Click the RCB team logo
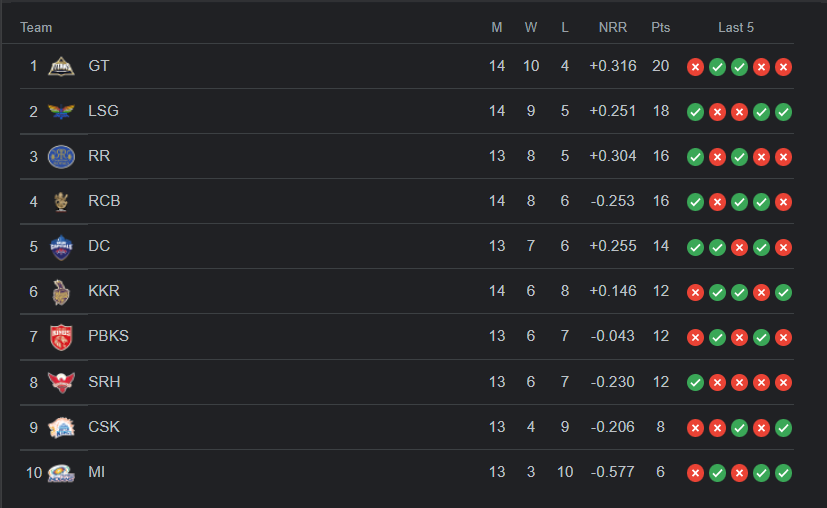Image resolution: width=827 pixels, height=508 pixels. [x=62, y=201]
